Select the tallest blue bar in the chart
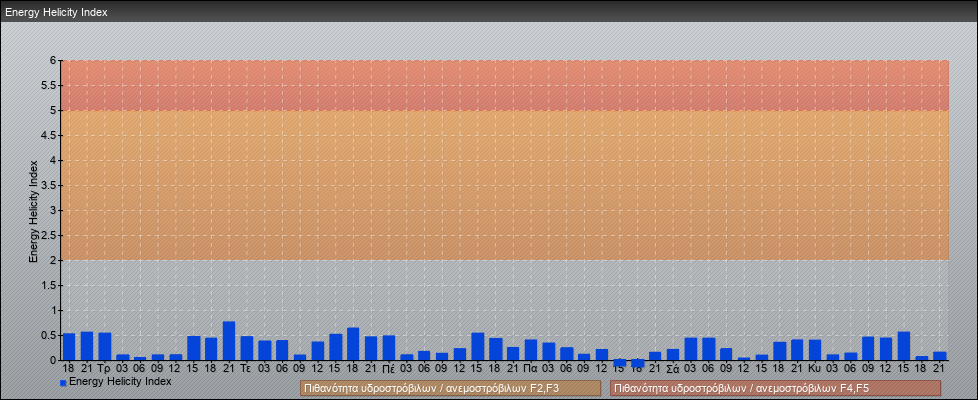 (x=229, y=341)
